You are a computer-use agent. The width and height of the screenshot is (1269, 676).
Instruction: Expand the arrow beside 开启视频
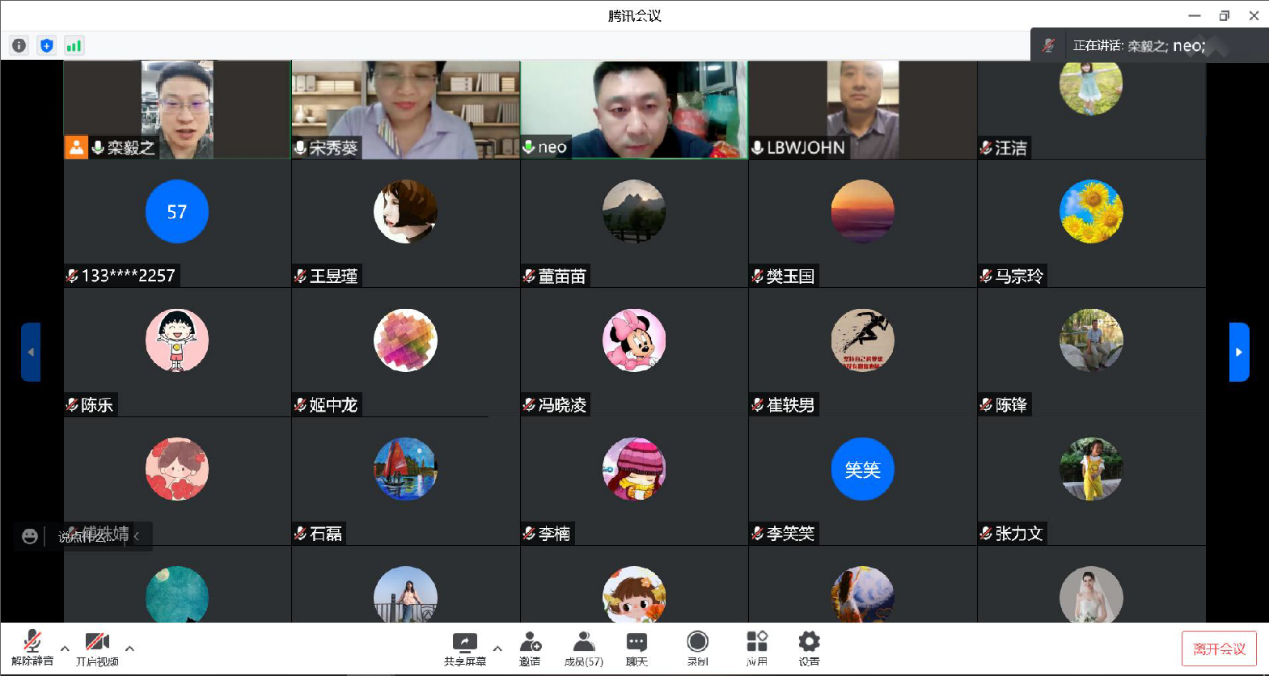[x=130, y=648]
